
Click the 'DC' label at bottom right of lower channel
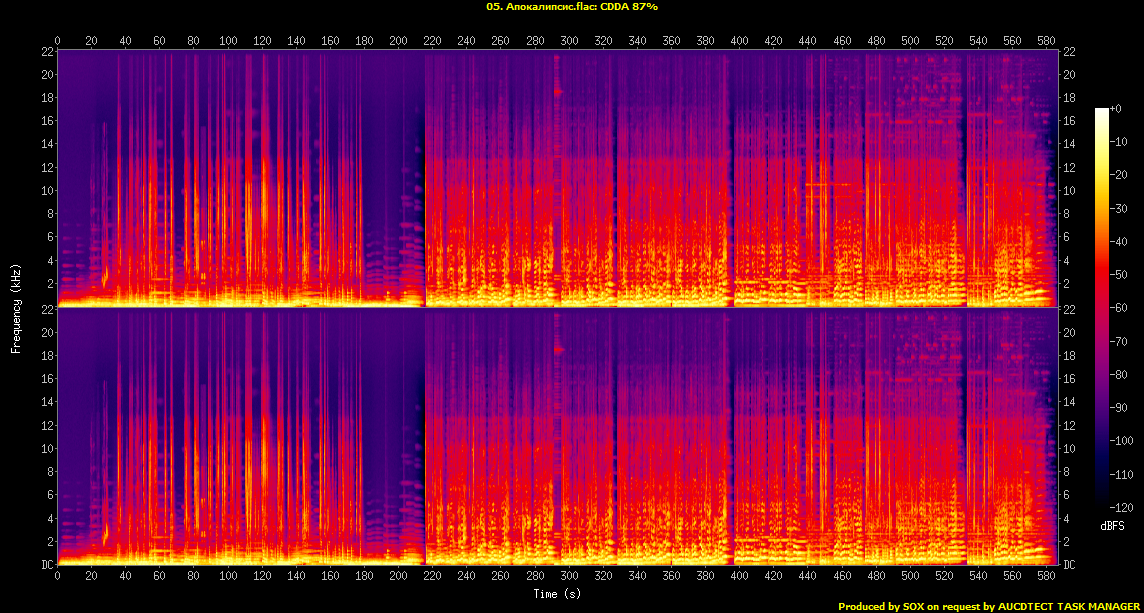[x=1069, y=565]
